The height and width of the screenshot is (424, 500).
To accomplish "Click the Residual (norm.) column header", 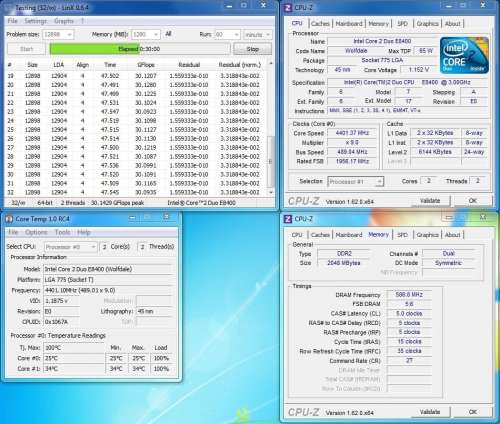I will coord(239,65).
